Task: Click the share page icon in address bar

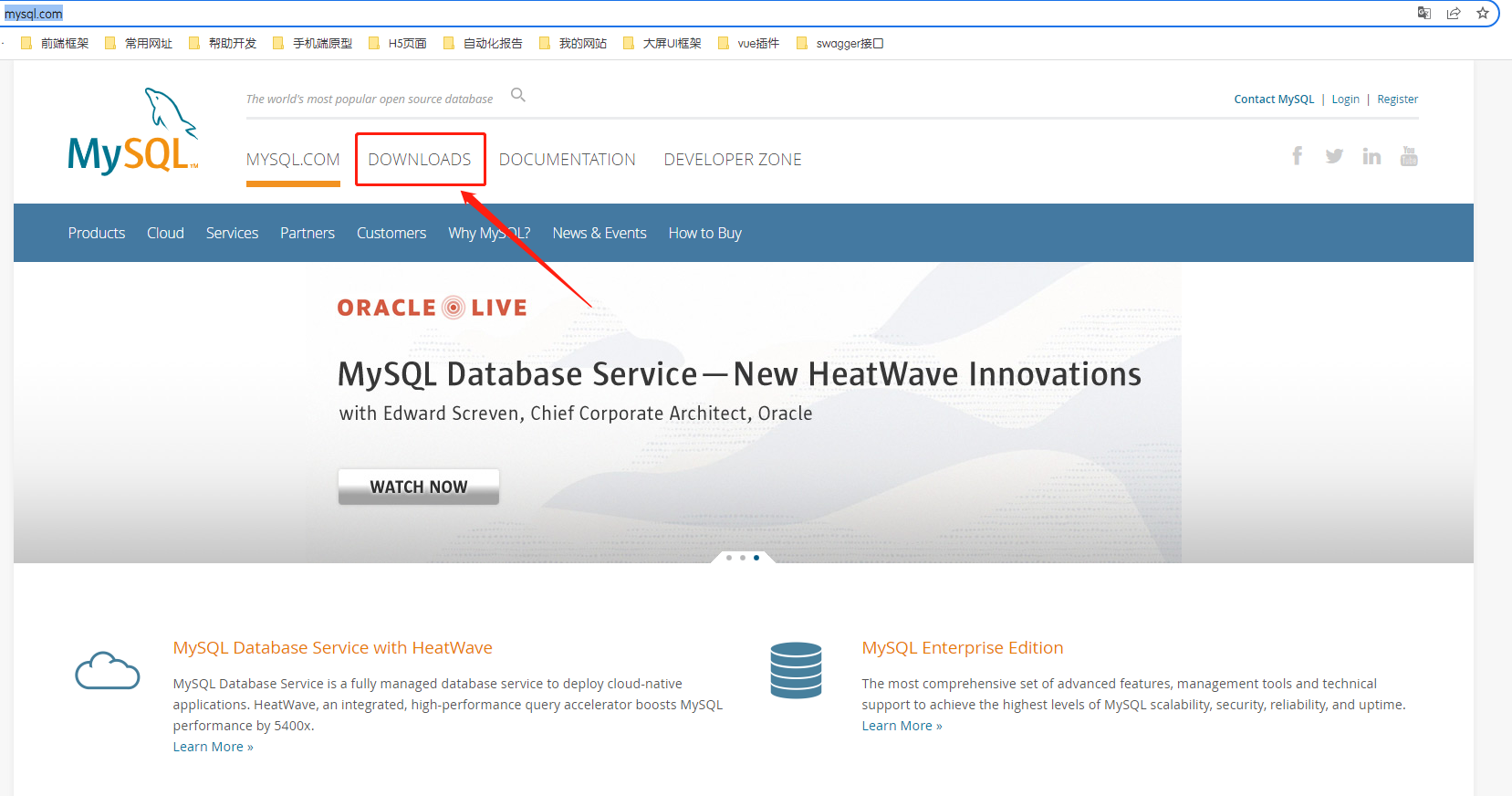Action: pyautogui.click(x=1454, y=13)
